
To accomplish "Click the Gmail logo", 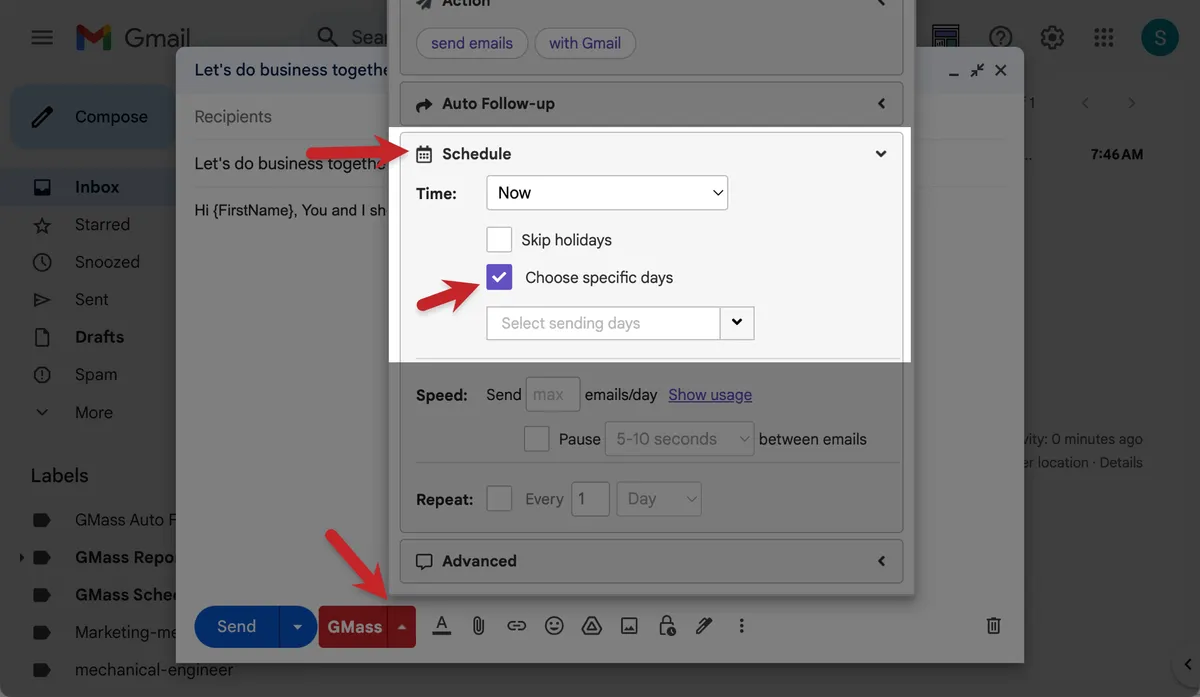I will (133, 38).
